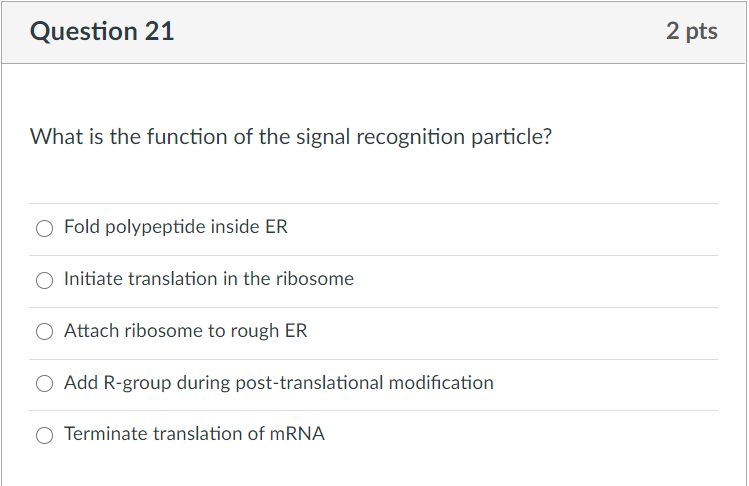This screenshot has width=749, height=486.
Task: Click the "Fold polypeptide inside ER" answer text
Action: 175,227
